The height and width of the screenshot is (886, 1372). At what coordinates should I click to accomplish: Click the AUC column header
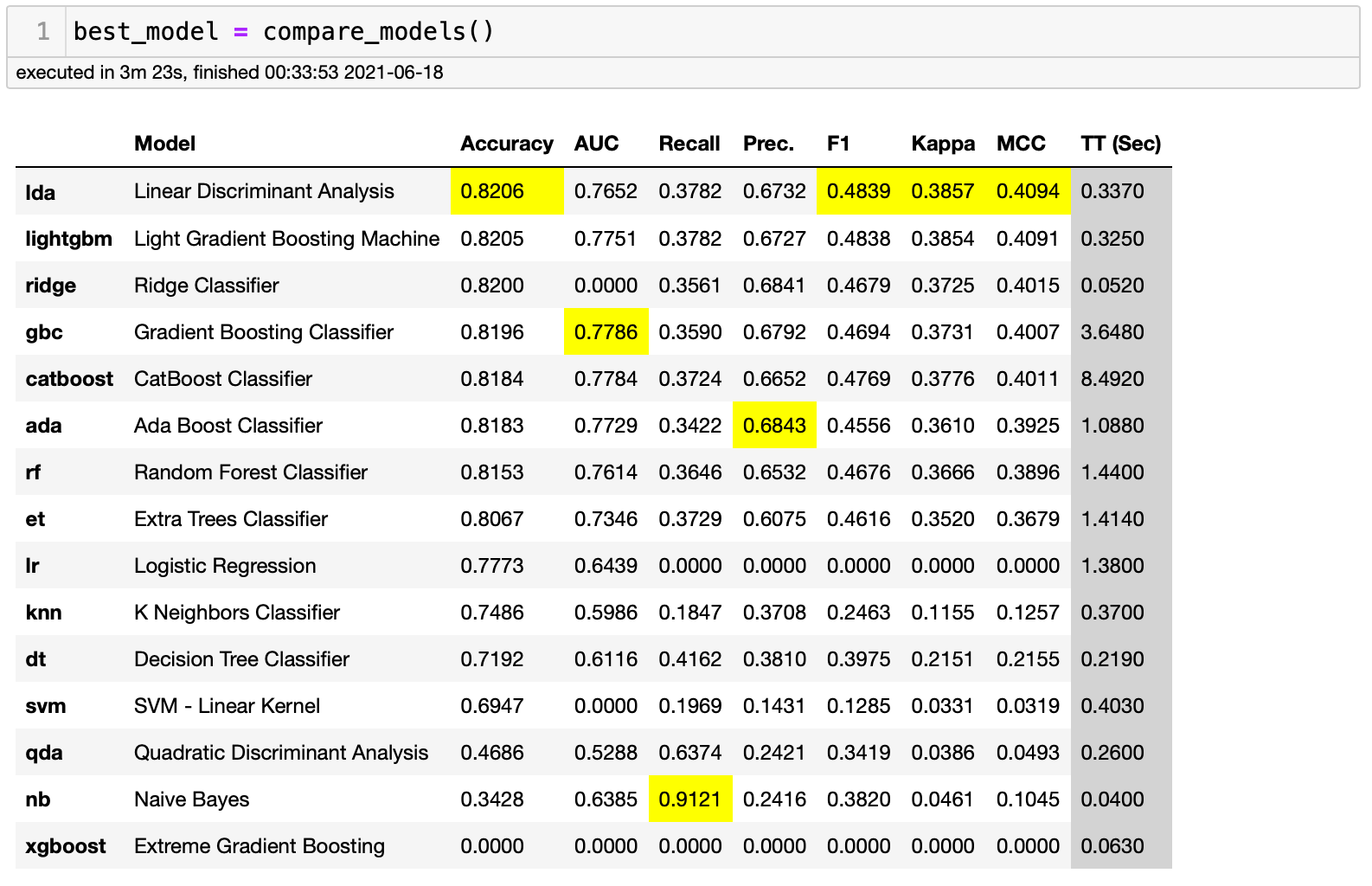click(x=596, y=144)
